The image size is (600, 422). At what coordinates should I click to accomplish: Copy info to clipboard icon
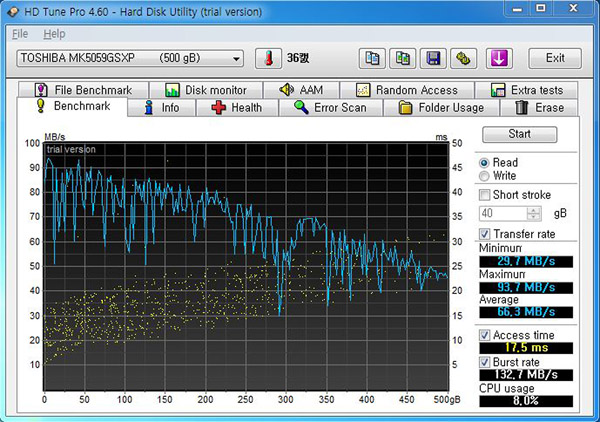(x=372, y=59)
